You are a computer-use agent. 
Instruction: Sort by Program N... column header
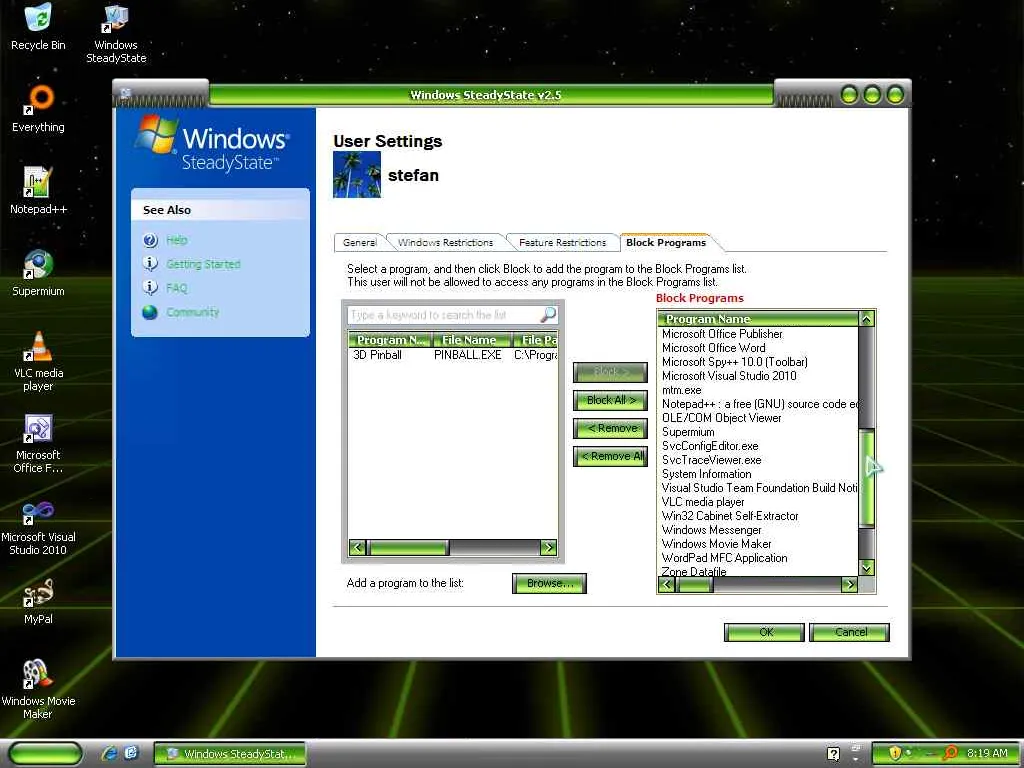click(x=390, y=340)
